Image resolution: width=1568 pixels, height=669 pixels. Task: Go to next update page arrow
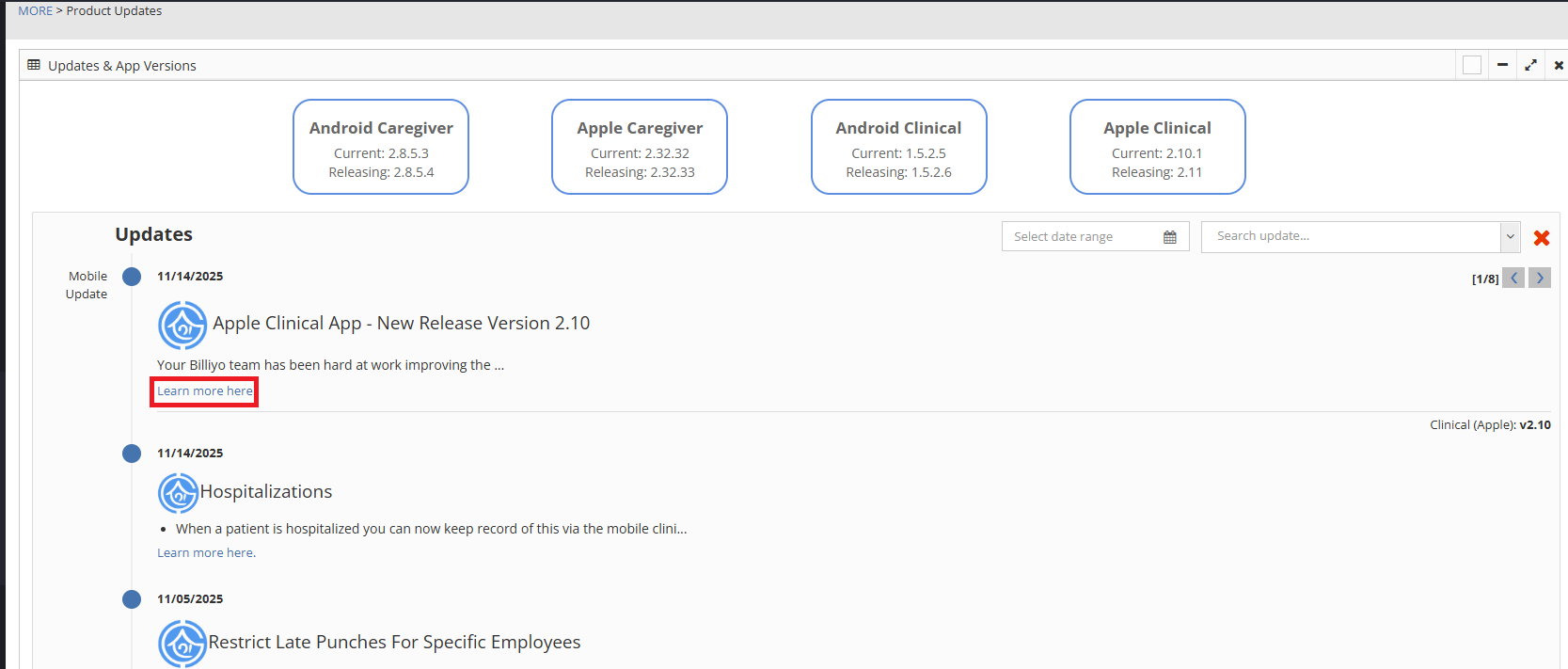(1540, 278)
